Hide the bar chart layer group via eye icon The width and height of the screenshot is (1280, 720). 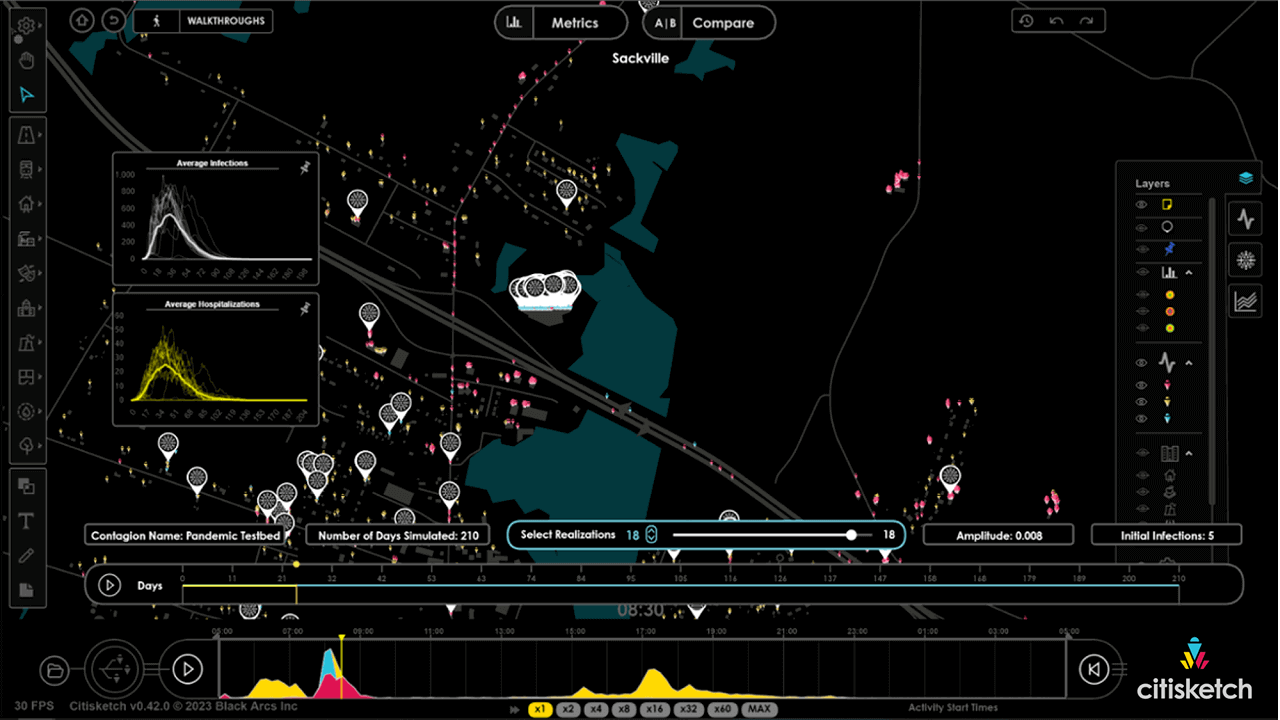click(1141, 272)
